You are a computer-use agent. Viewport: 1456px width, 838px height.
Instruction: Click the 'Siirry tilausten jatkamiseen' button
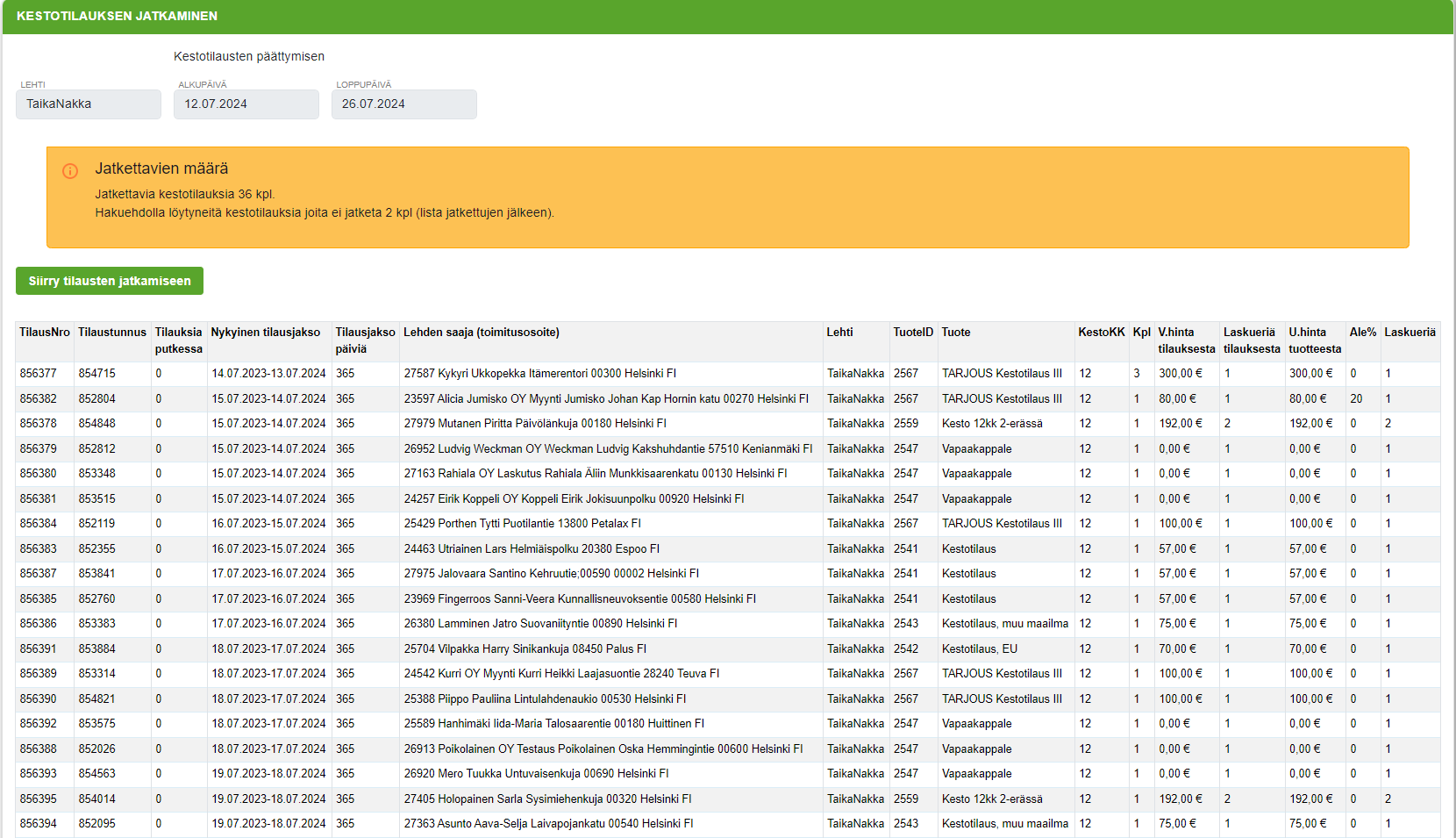(110, 281)
